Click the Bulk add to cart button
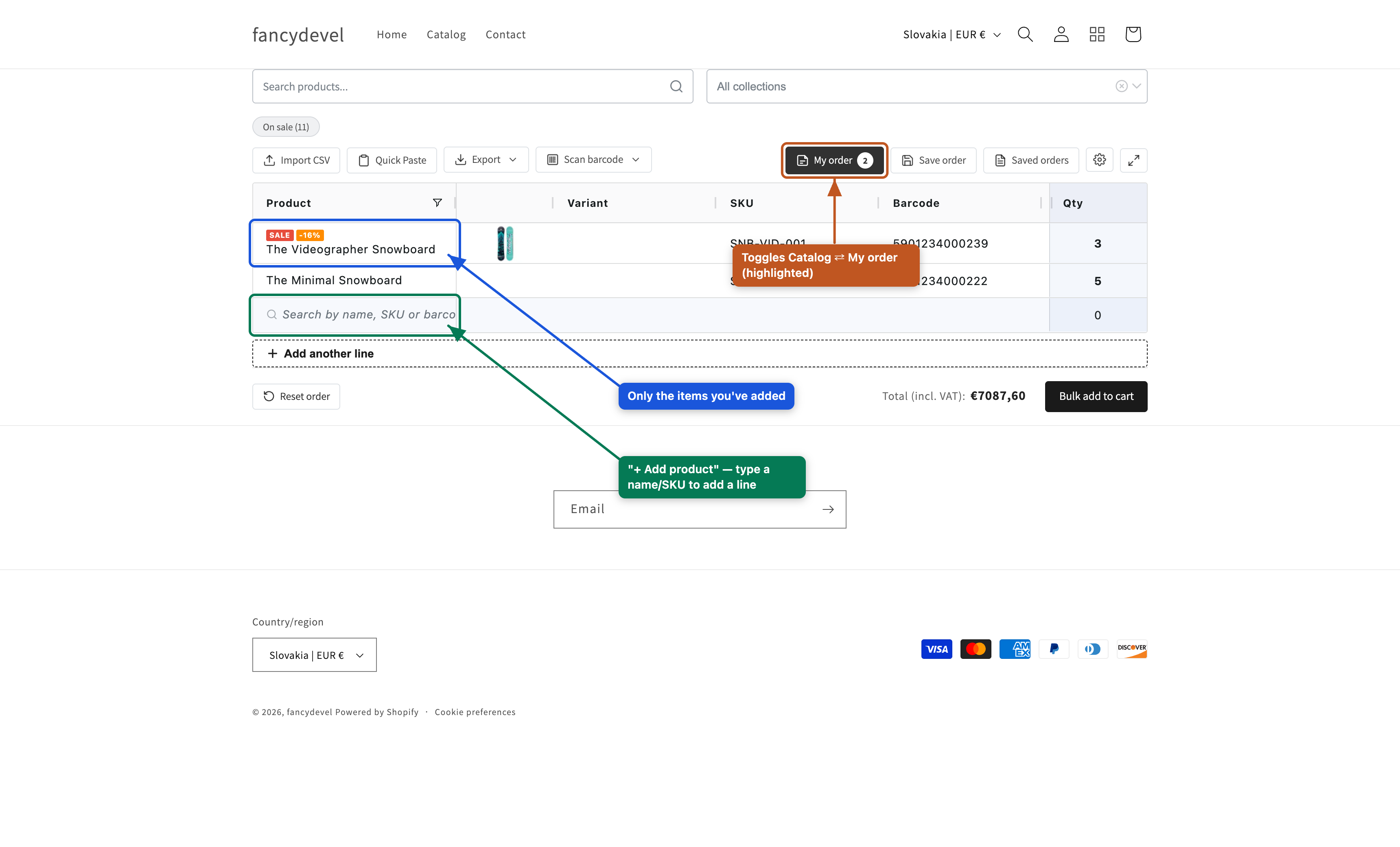Image resolution: width=1400 pixels, height=847 pixels. coord(1096,396)
